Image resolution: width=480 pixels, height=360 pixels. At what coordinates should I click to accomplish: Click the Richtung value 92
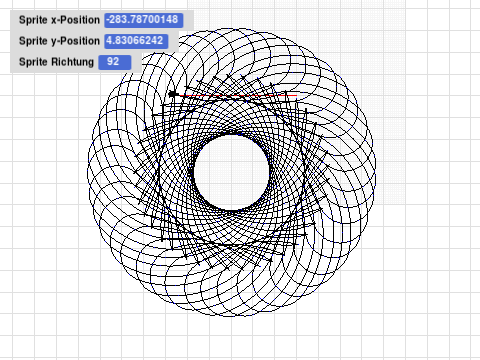tap(114, 62)
